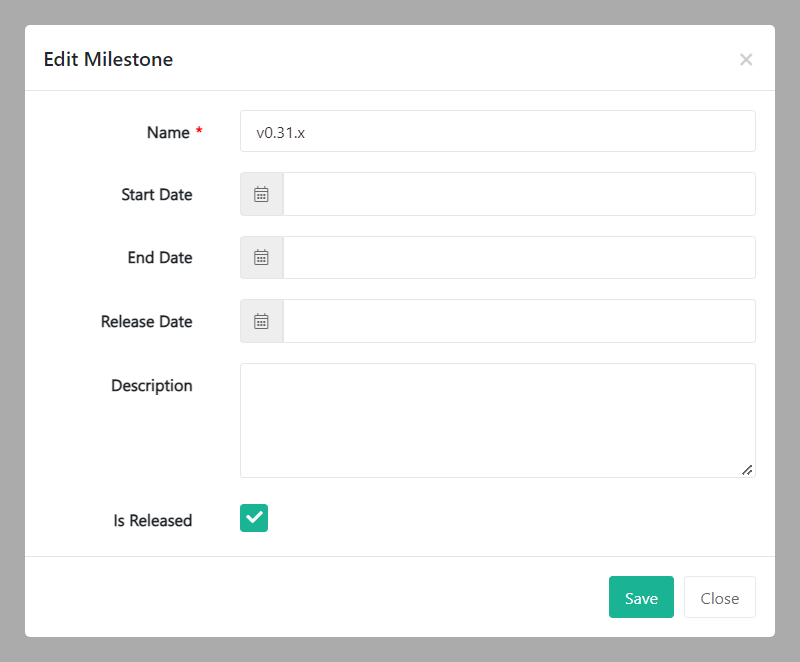This screenshot has width=800, height=662.
Task: Place cursor in Release Date field
Action: 518,321
